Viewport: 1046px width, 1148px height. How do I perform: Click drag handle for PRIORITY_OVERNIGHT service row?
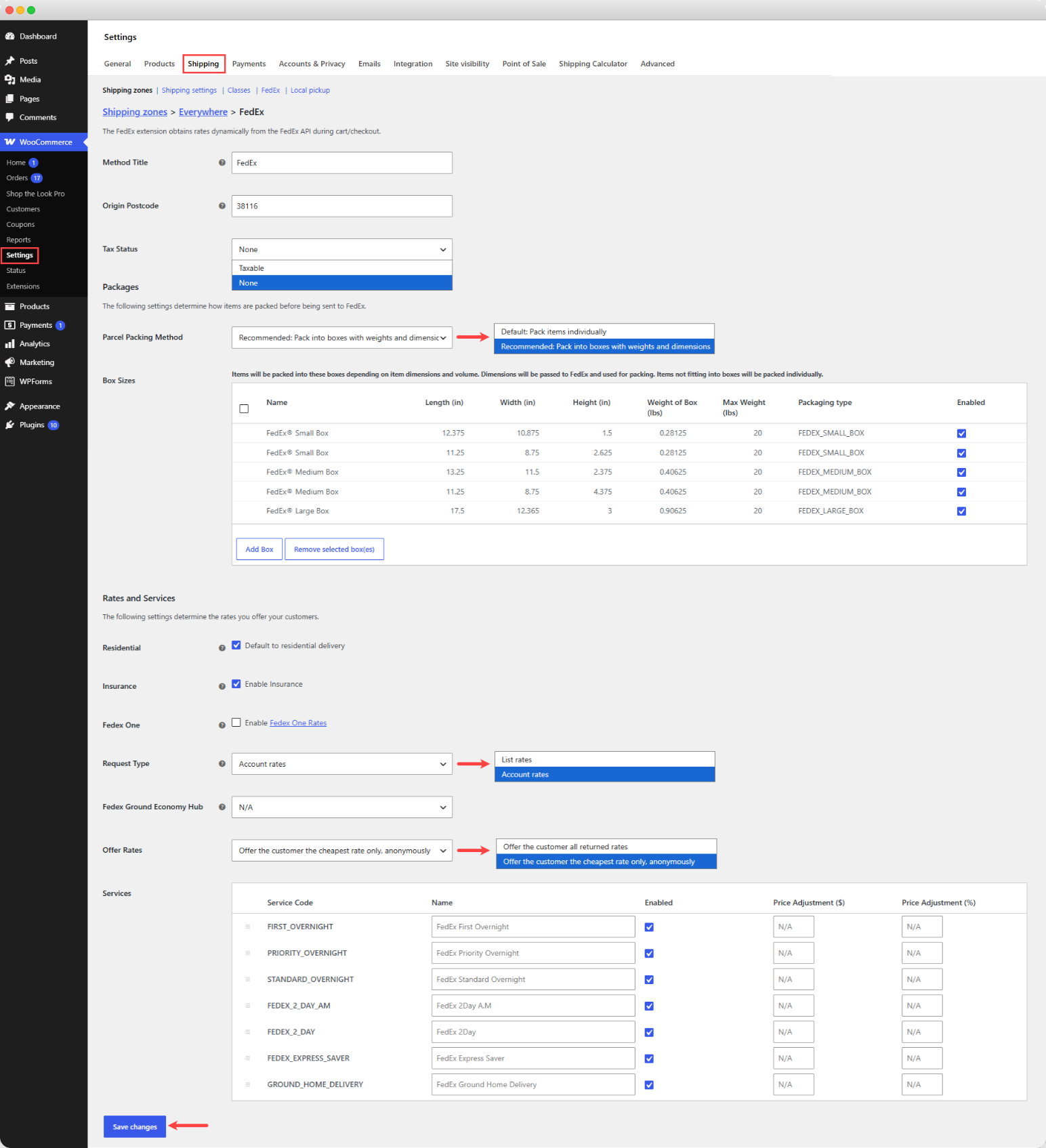248,954
